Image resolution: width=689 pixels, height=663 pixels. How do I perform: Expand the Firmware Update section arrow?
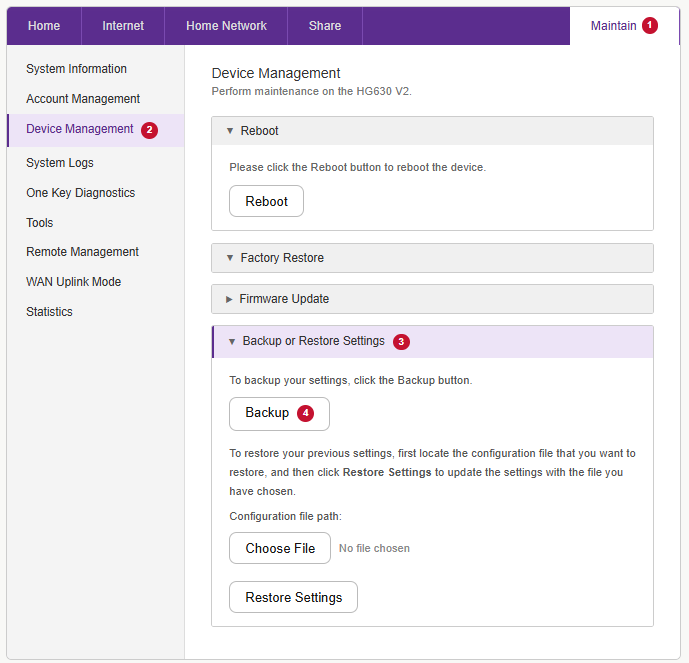(229, 299)
